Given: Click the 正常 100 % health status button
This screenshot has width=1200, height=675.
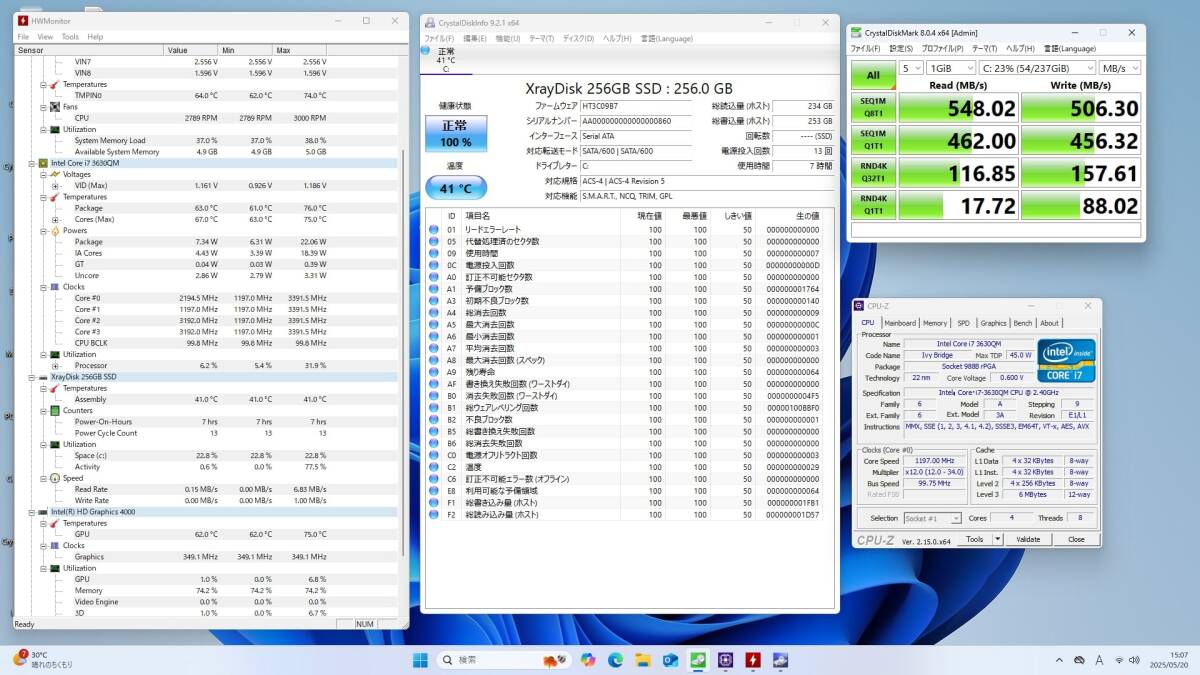Looking at the screenshot, I should click(x=456, y=134).
